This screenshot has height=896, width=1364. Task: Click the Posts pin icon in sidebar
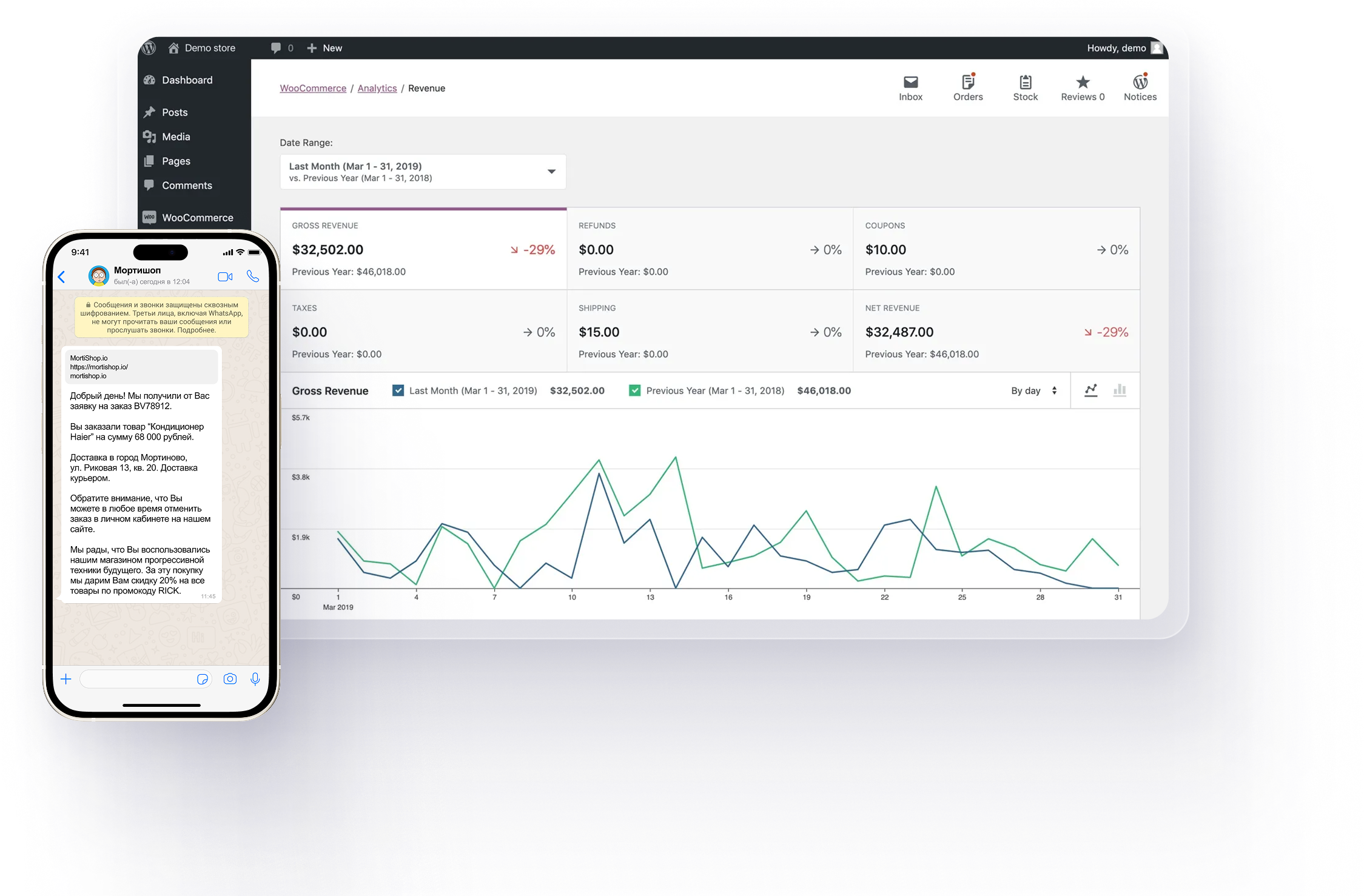coord(149,112)
